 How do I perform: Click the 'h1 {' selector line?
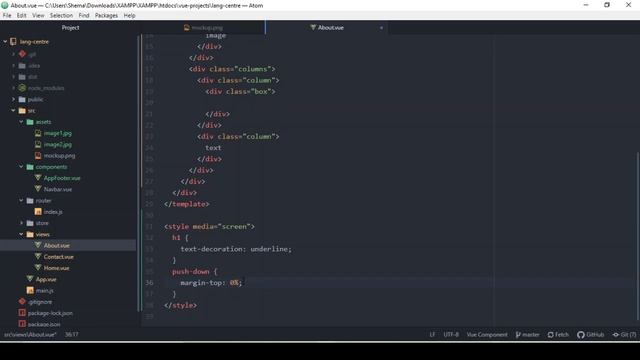click(180, 238)
